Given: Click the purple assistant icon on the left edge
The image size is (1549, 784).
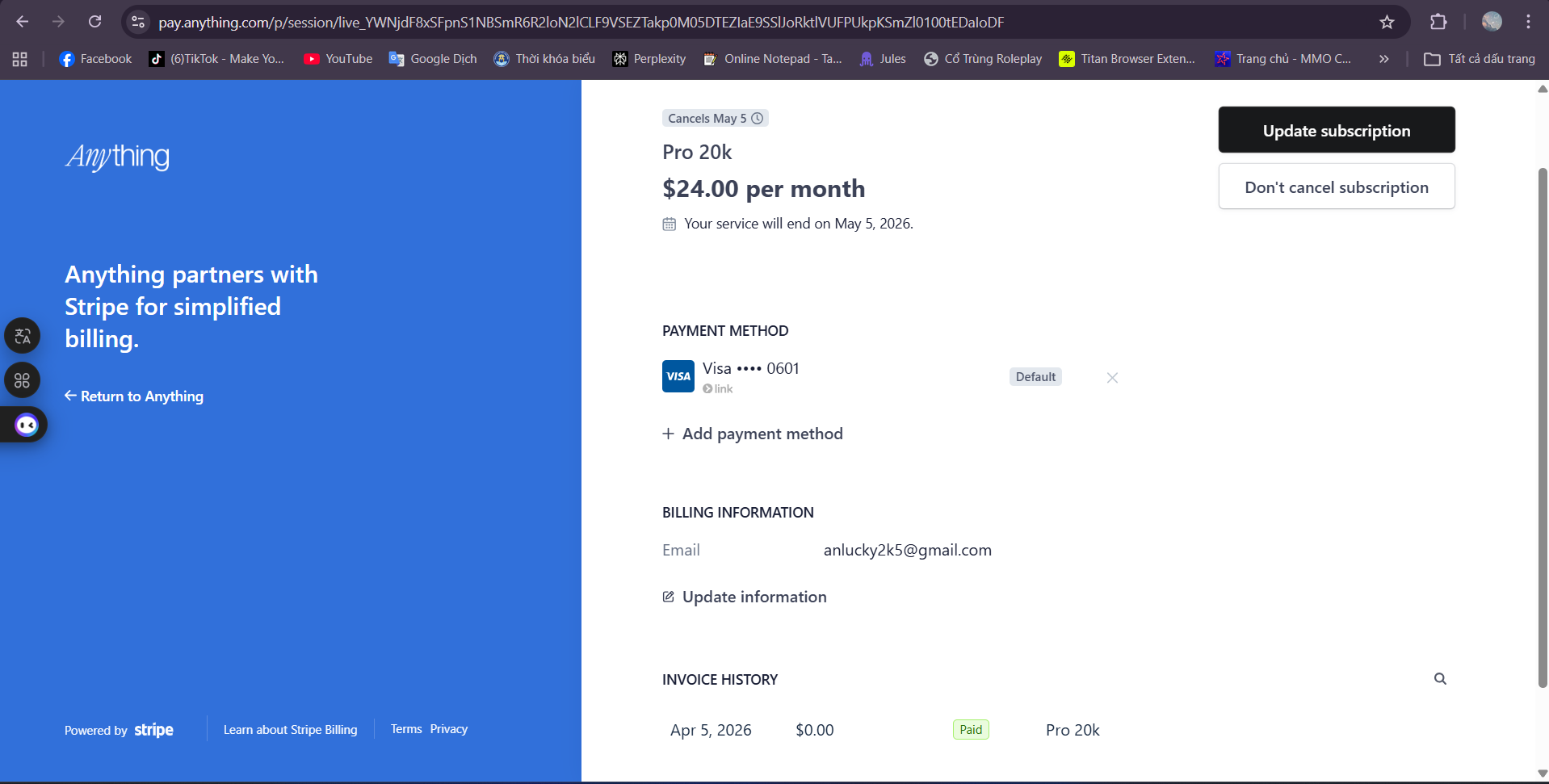Looking at the screenshot, I should click(x=26, y=424).
